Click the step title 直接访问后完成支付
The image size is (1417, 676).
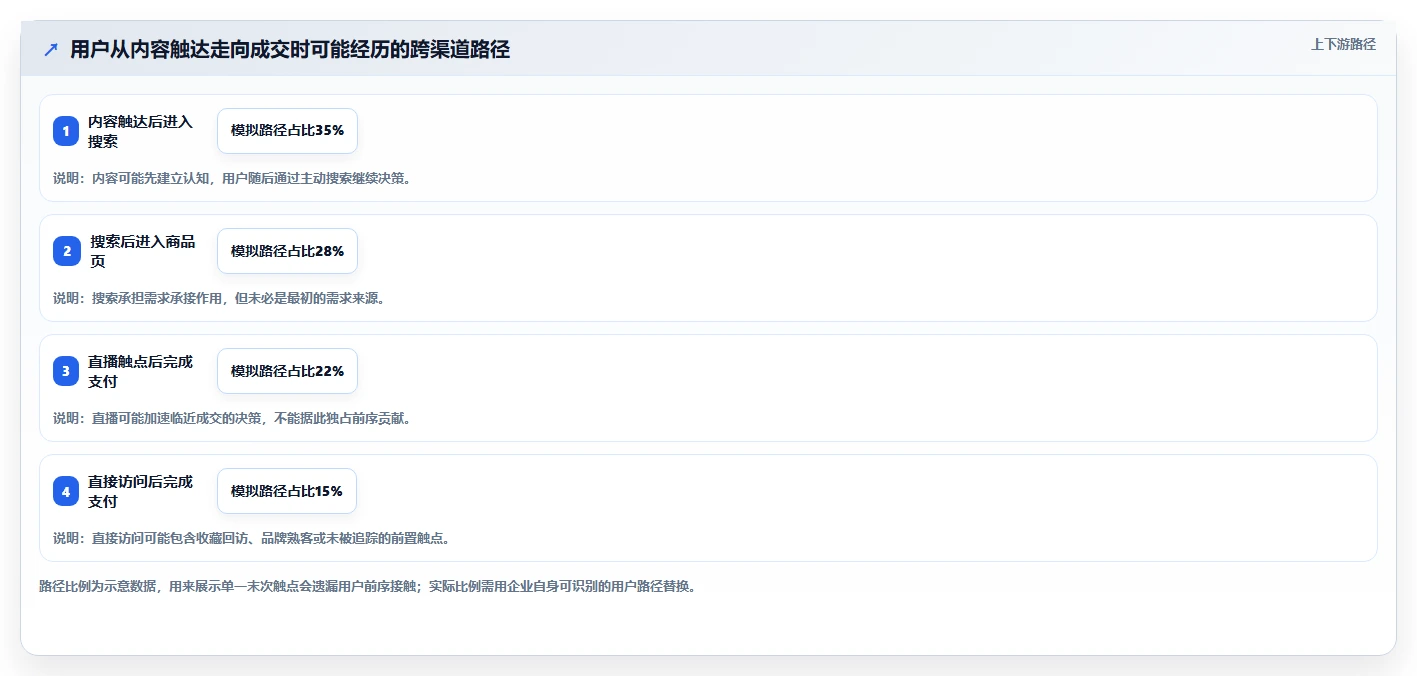click(x=140, y=491)
